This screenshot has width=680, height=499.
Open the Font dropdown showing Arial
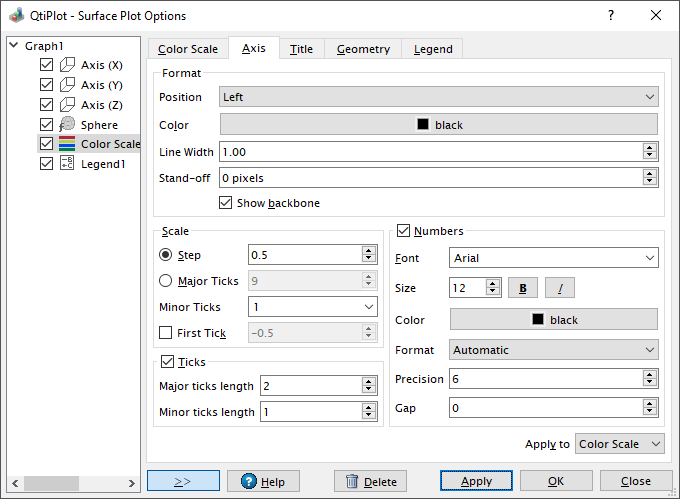[x=553, y=258]
